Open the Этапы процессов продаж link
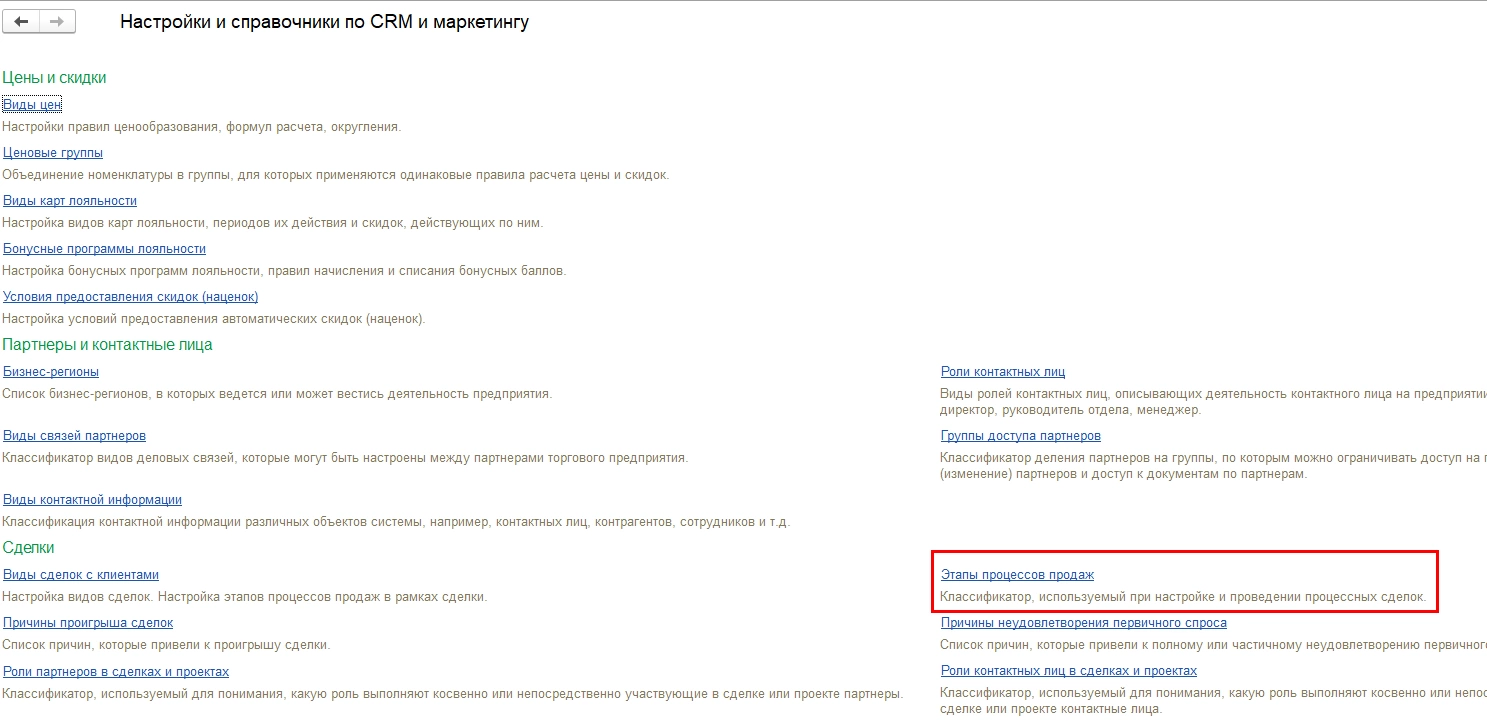Screen dimensions: 1487x724 [x=1017, y=575]
